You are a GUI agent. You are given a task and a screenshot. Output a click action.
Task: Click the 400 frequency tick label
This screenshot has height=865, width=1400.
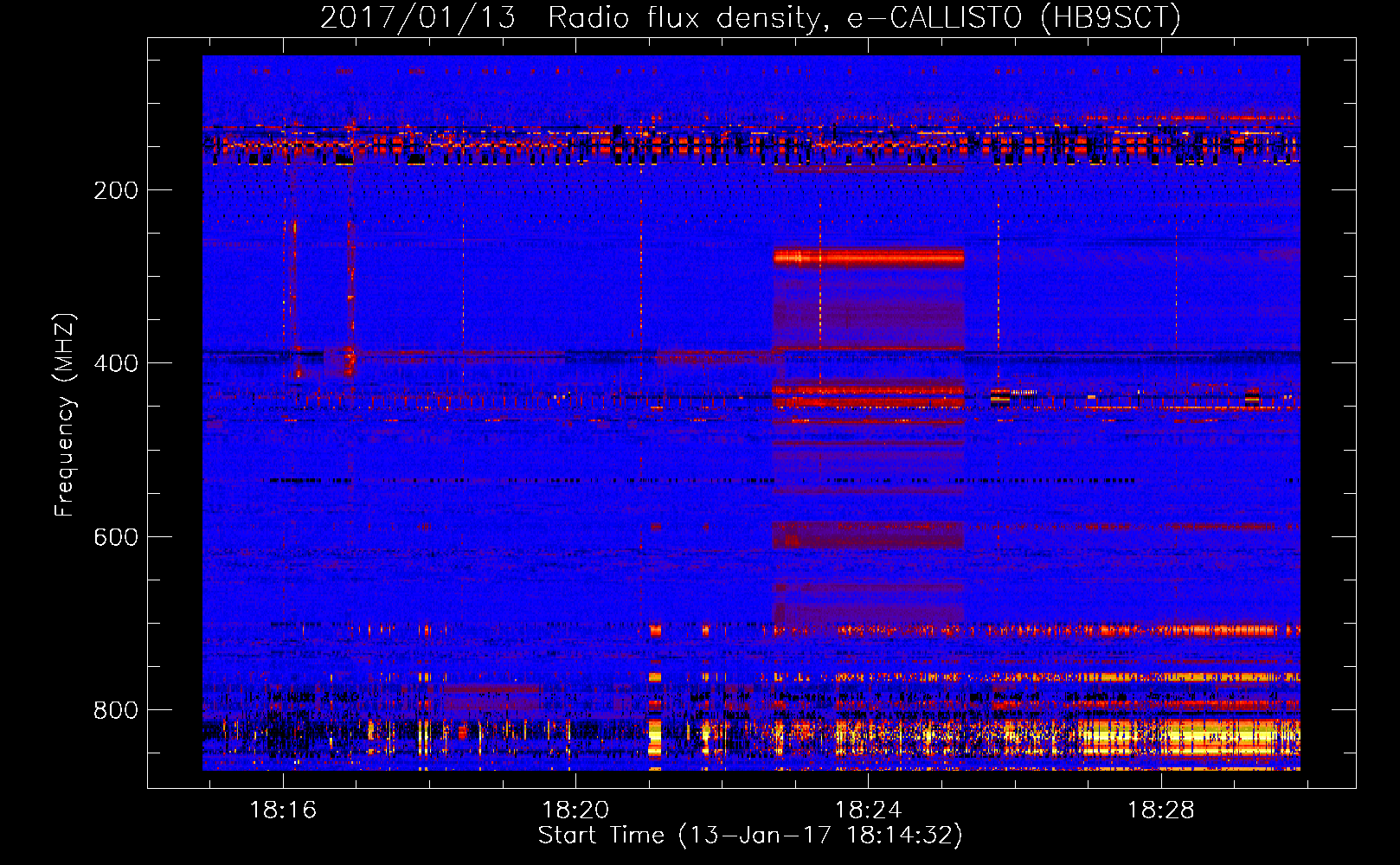click(x=116, y=363)
